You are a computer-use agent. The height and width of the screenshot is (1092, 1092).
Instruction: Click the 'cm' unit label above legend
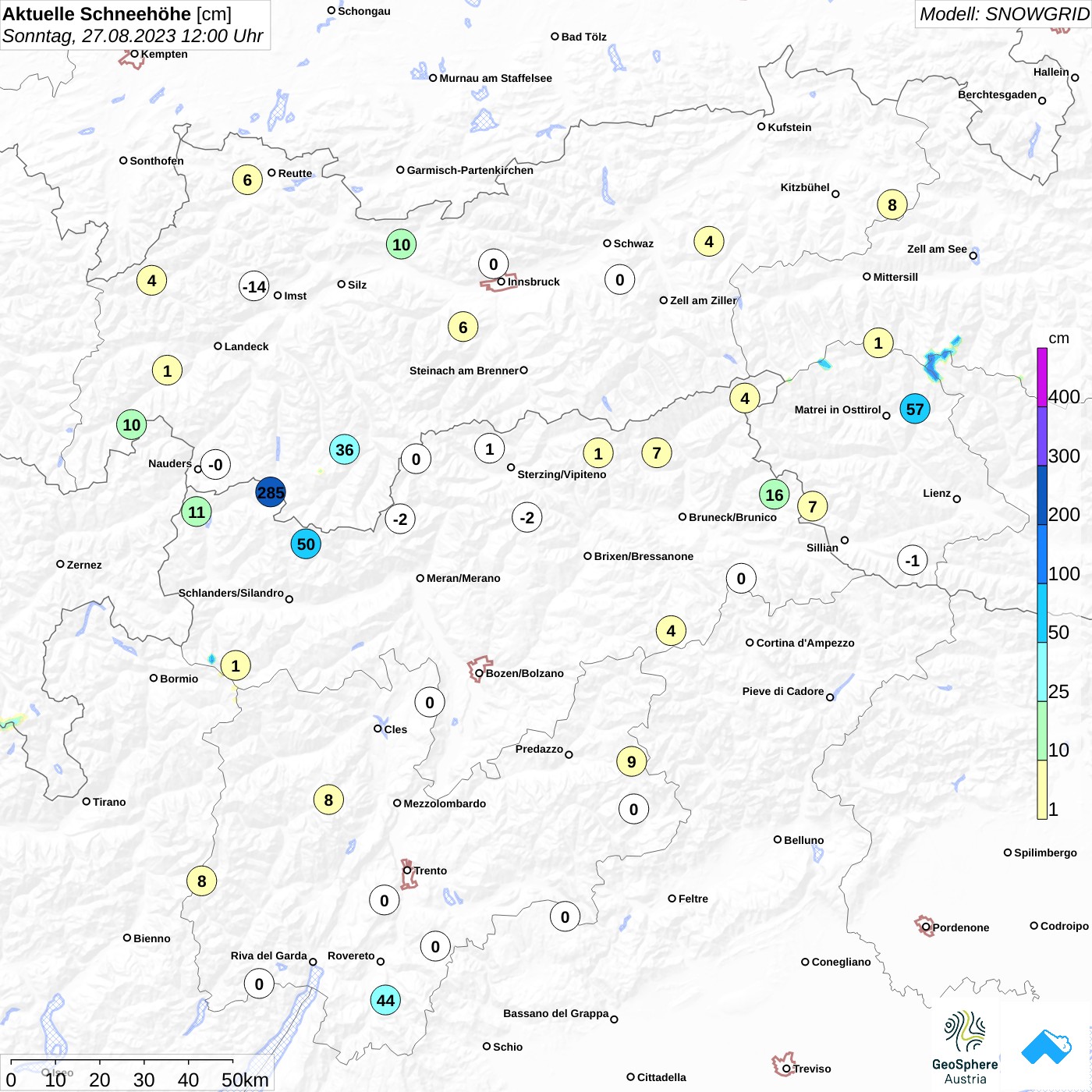[x=1058, y=339]
